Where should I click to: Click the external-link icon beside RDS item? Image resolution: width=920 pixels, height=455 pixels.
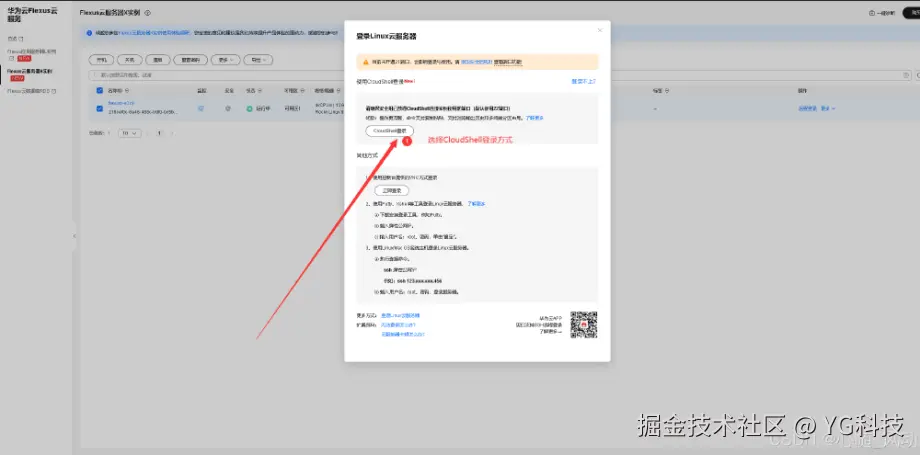55,92
